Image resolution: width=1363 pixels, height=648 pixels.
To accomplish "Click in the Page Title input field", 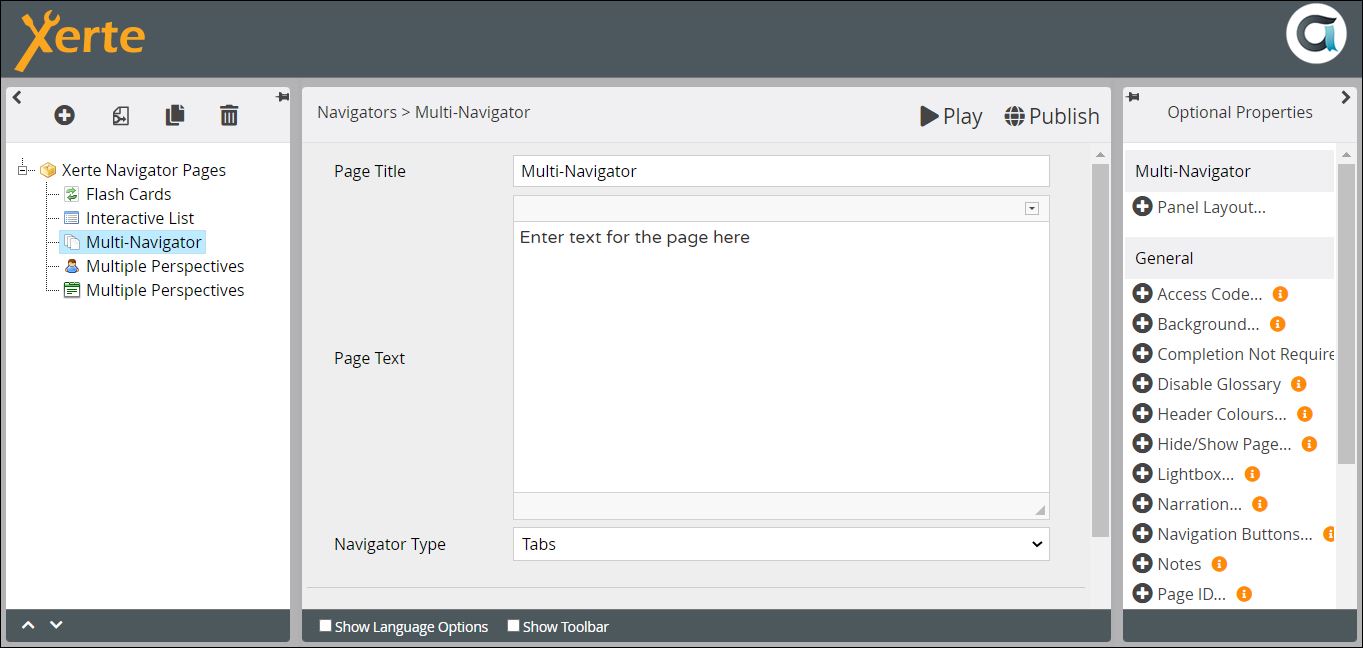I will click(780, 171).
